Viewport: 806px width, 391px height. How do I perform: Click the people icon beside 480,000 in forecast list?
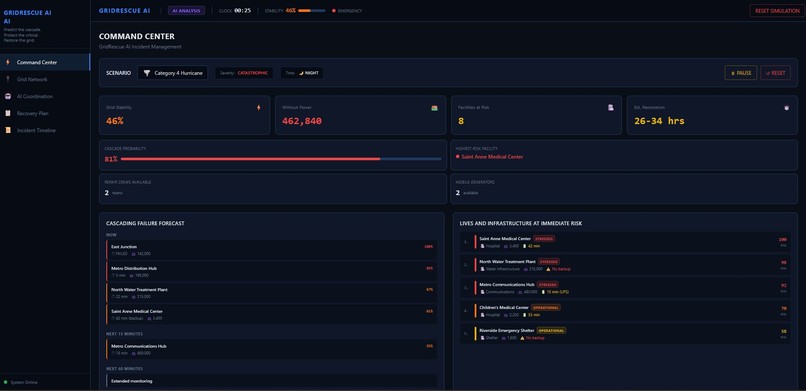pyautogui.click(x=134, y=353)
